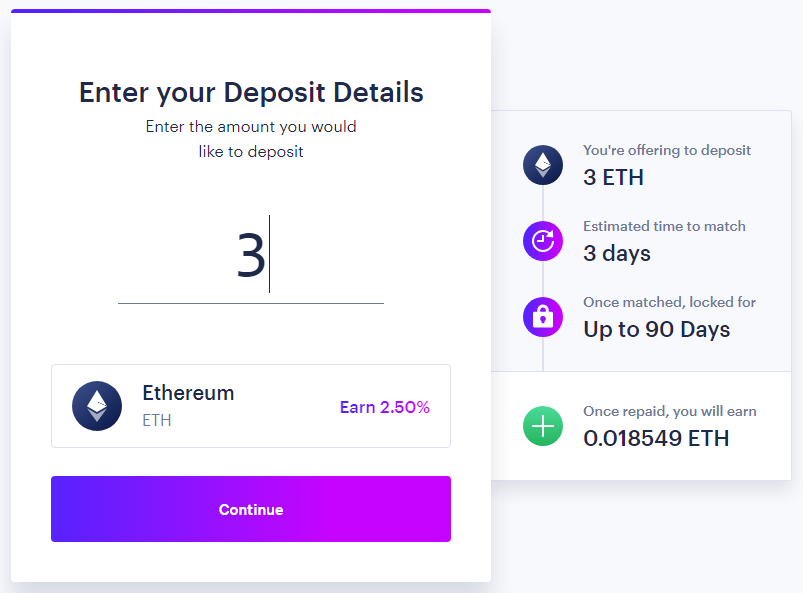Screen dimensions: 803x593
Task: Click the deposit amount input field
Action: pyautogui.click(x=251, y=255)
